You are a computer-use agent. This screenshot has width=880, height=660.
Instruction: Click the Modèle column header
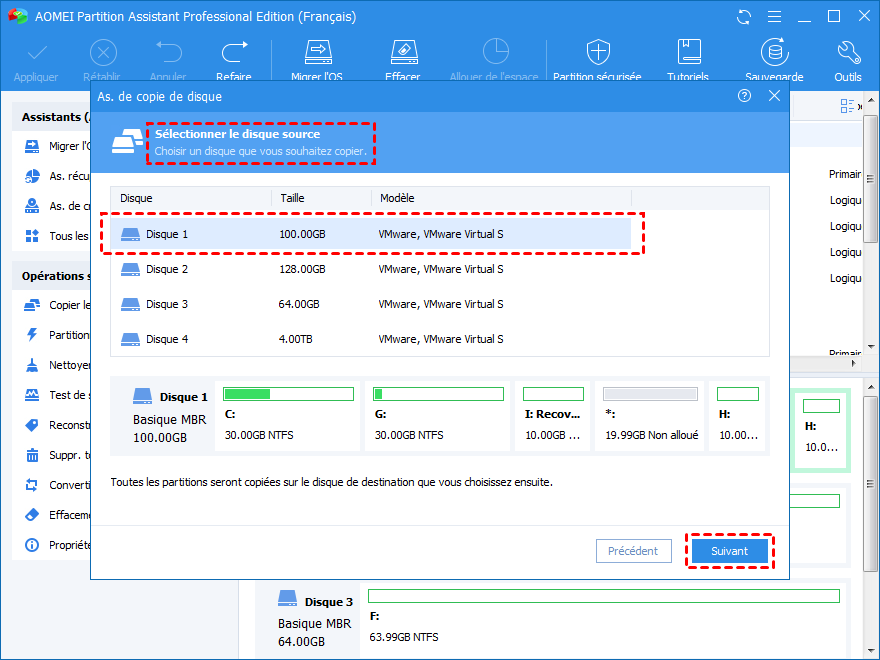tap(501, 198)
